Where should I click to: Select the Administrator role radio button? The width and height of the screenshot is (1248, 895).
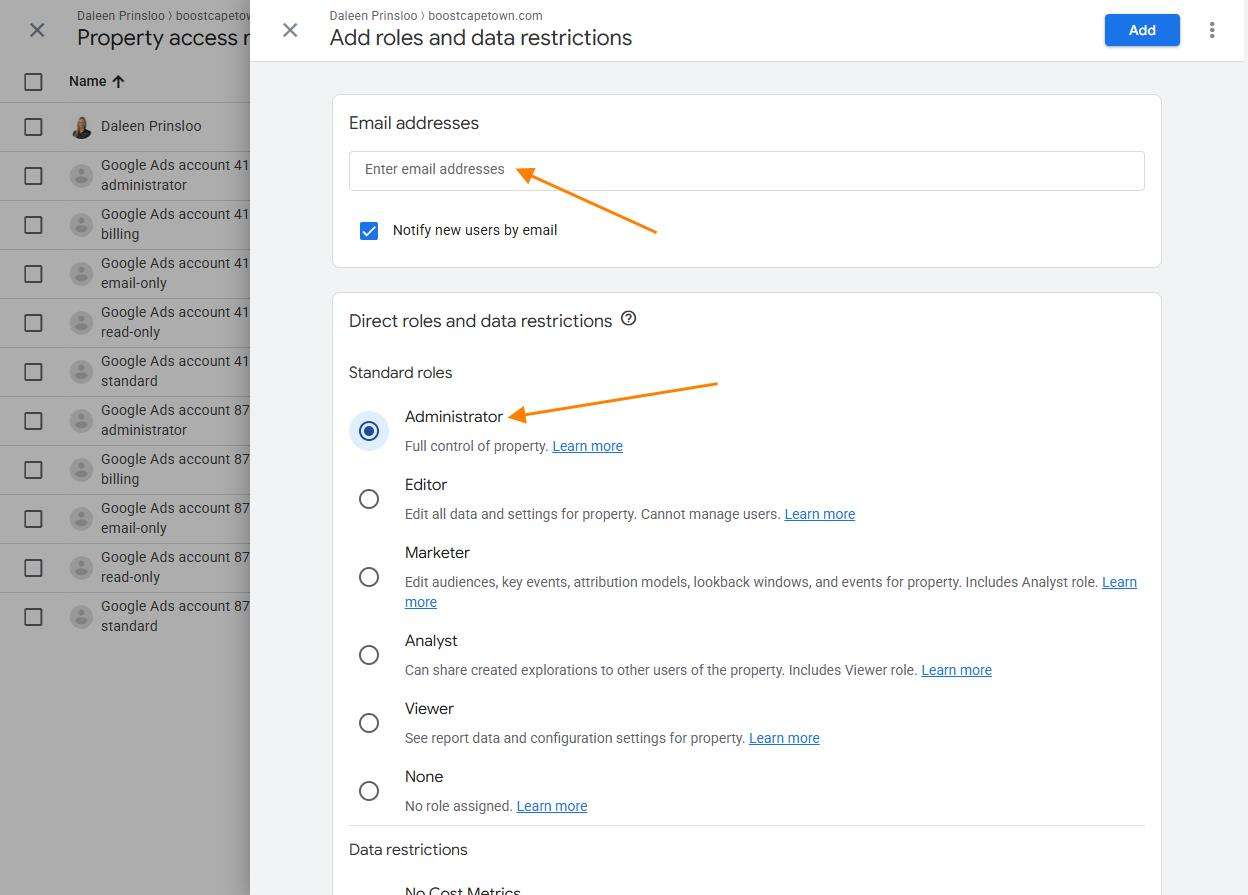point(369,431)
